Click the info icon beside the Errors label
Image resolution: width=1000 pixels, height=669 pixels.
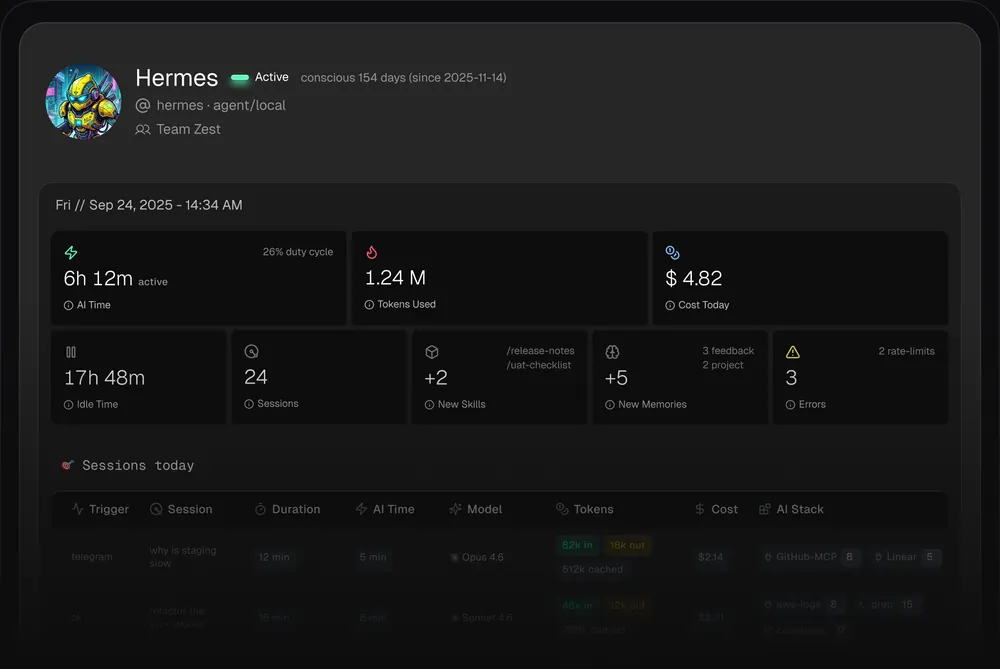[x=790, y=405]
